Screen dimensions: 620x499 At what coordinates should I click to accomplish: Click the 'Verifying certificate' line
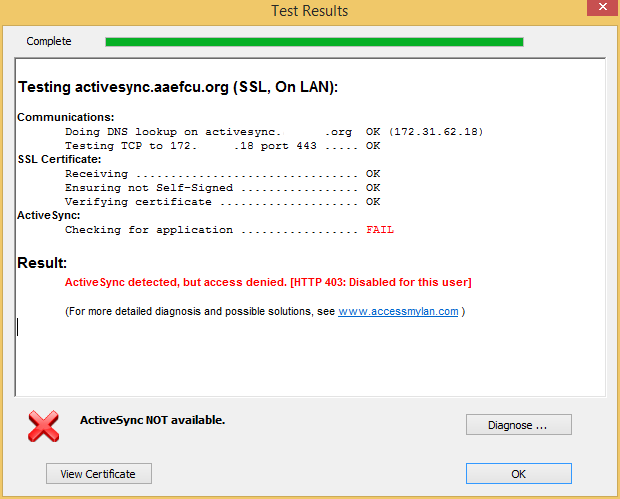coord(223,202)
